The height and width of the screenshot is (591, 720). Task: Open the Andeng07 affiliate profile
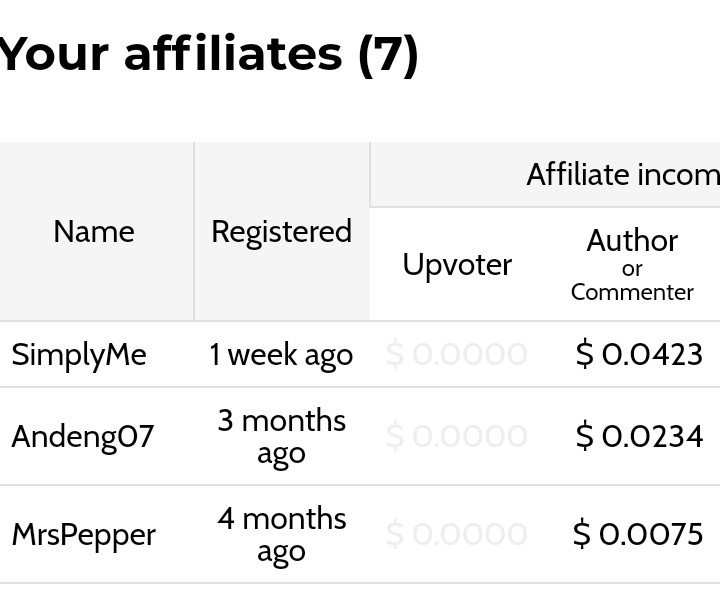pyautogui.click(x=83, y=436)
